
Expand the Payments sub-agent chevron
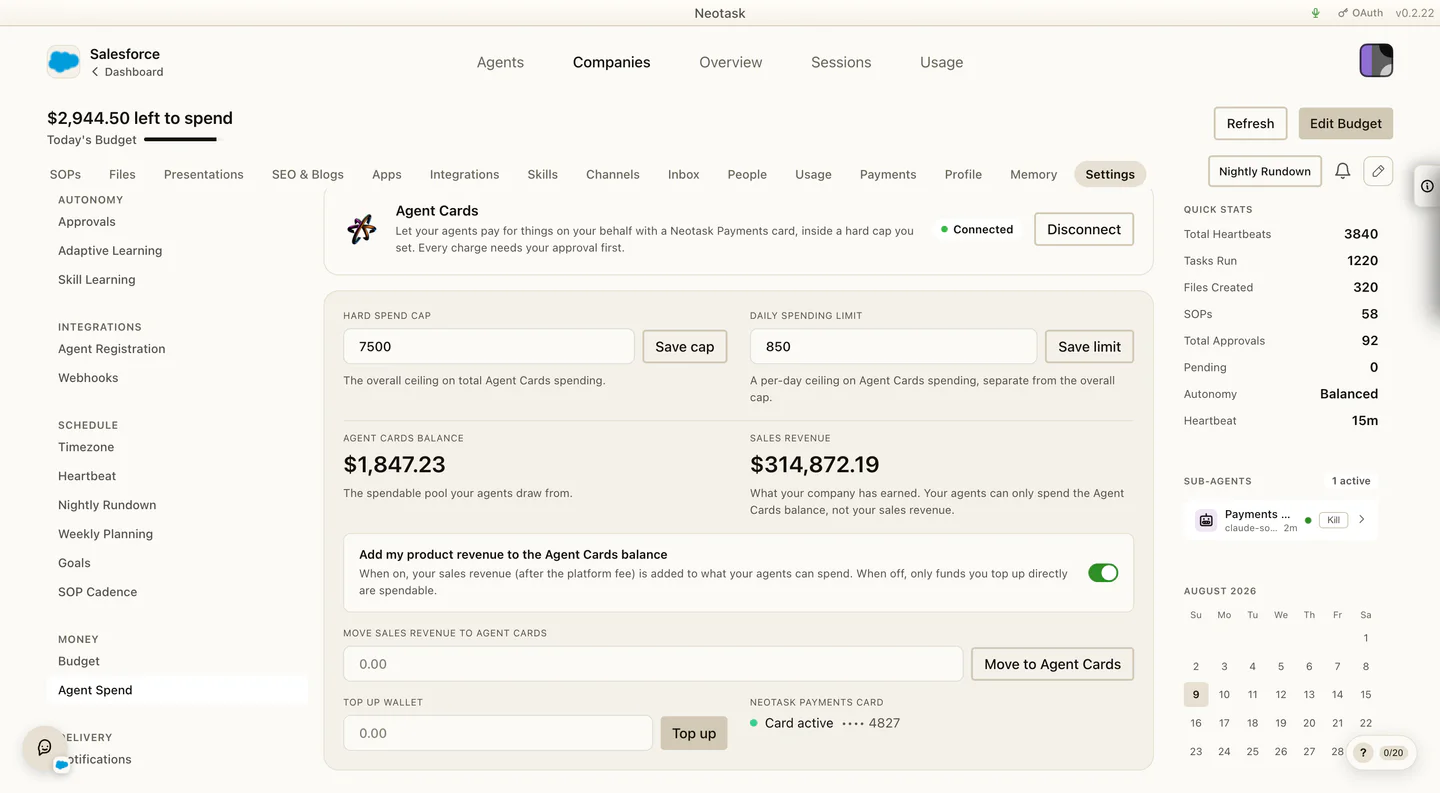[1362, 519]
